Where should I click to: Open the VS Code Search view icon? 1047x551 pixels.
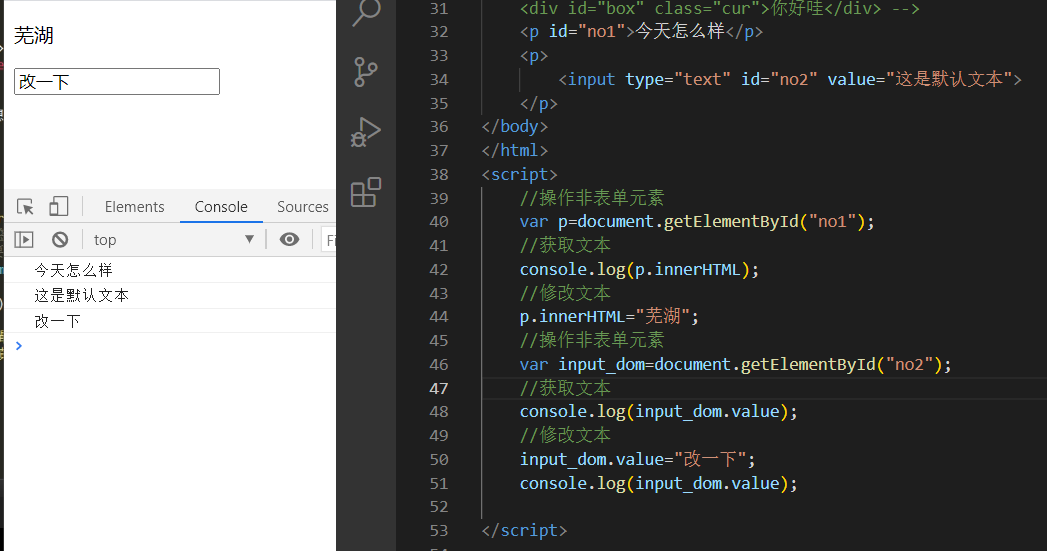point(366,11)
